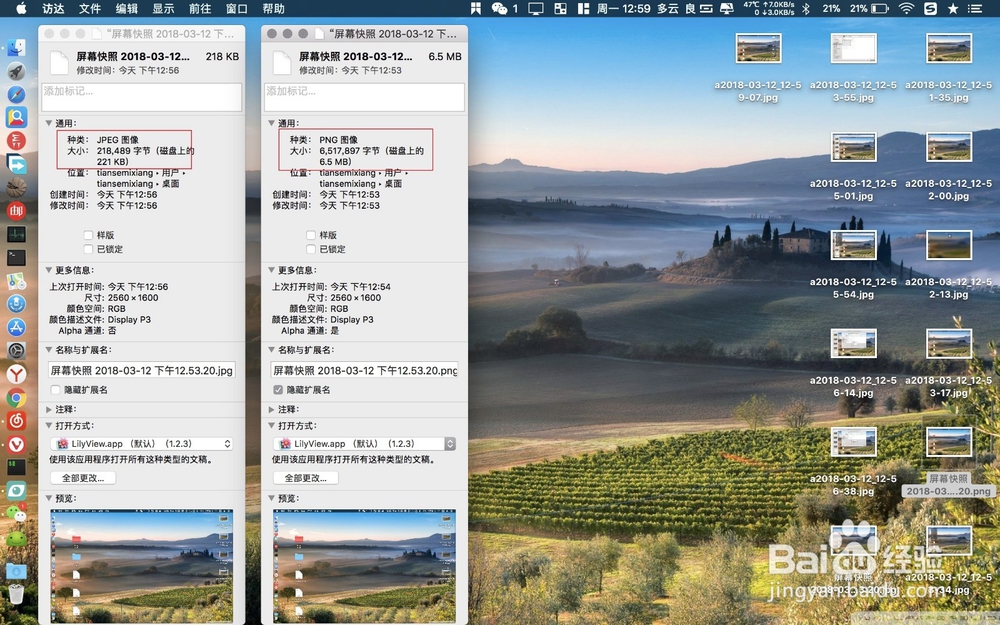Open Activity Monitor in the Dock
Image resolution: width=1000 pixels, height=625 pixels.
(x=16, y=234)
